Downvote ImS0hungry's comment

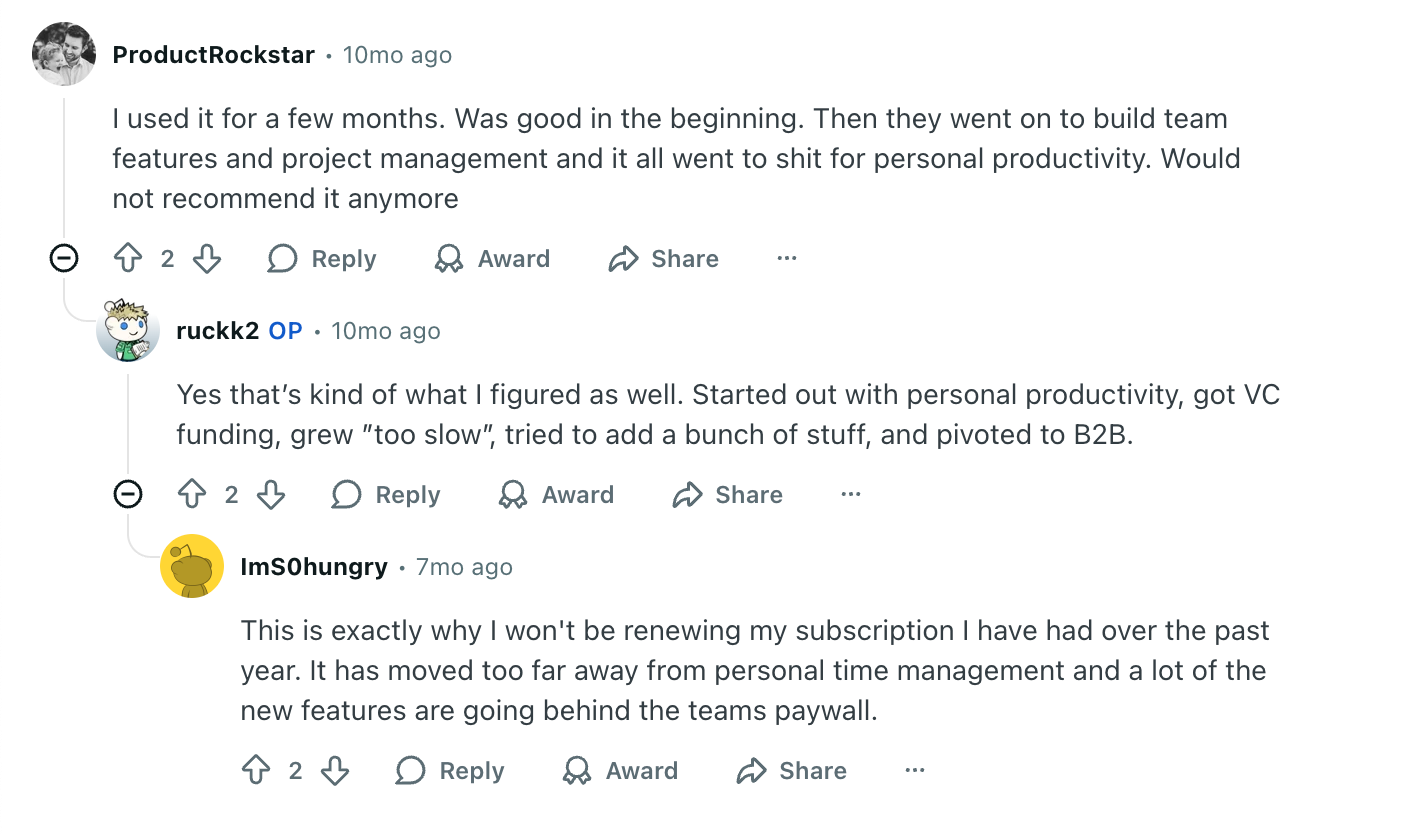335,770
